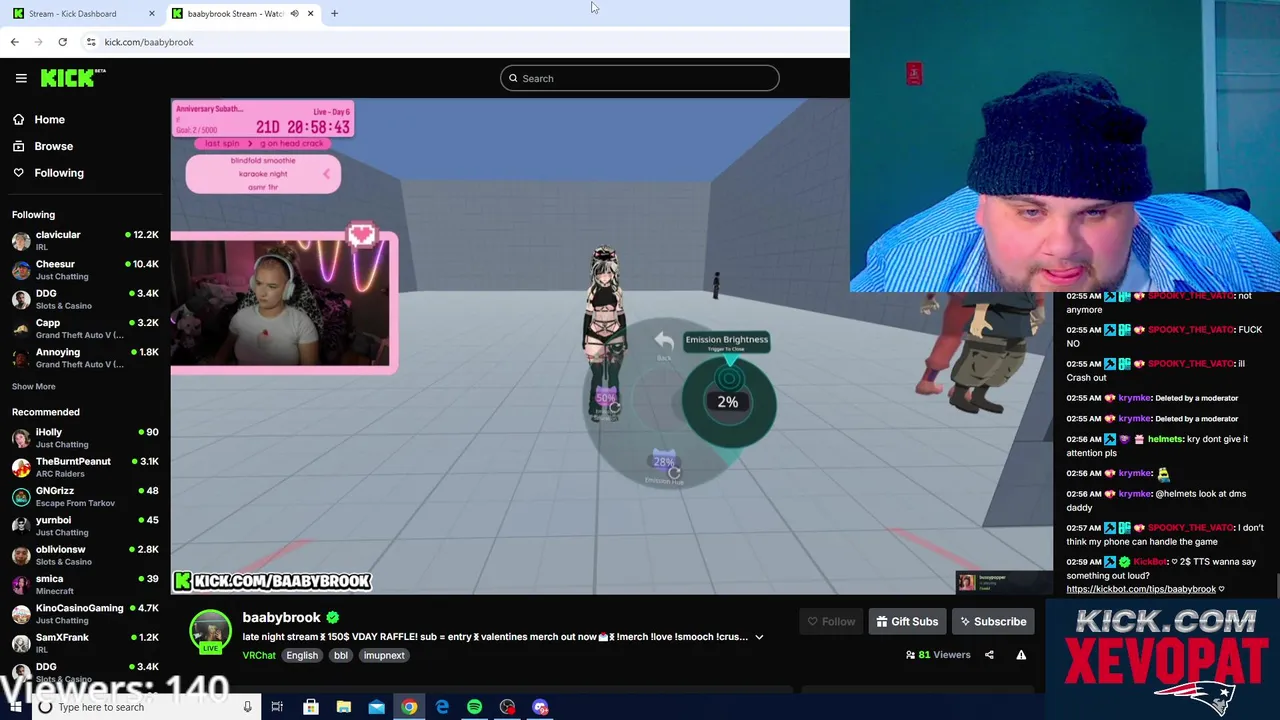Select the bbl tag
Image resolution: width=1280 pixels, height=720 pixels.
pyautogui.click(x=341, y=656)
